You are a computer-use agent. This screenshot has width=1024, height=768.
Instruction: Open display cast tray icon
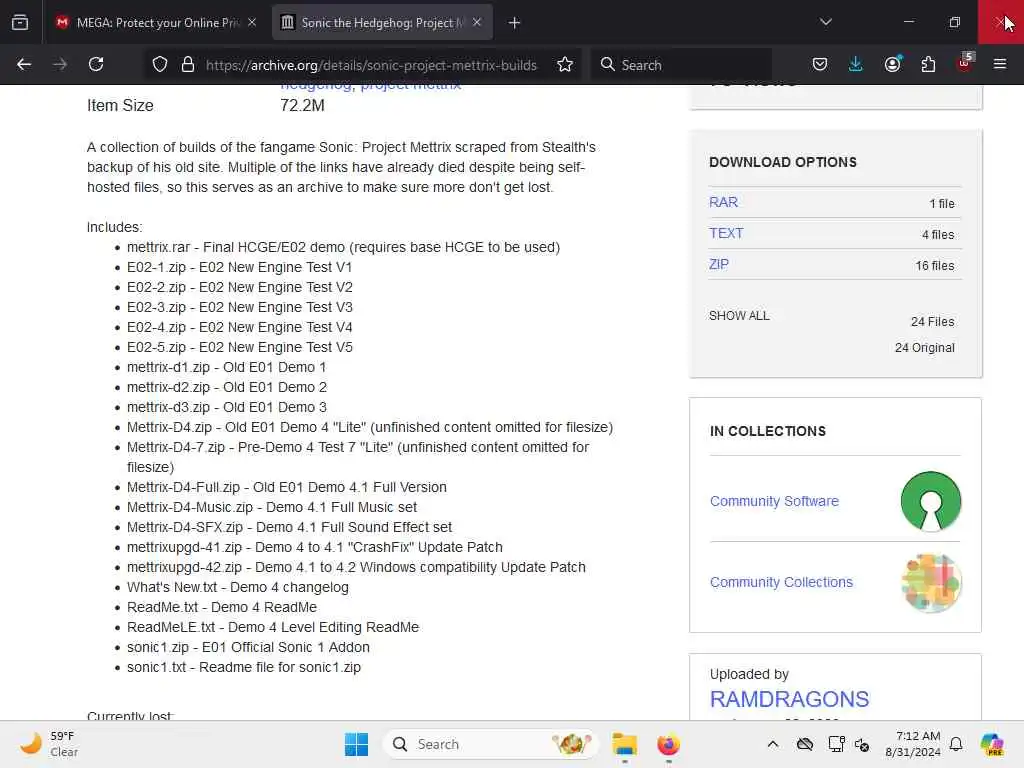(x=836, y=744)
